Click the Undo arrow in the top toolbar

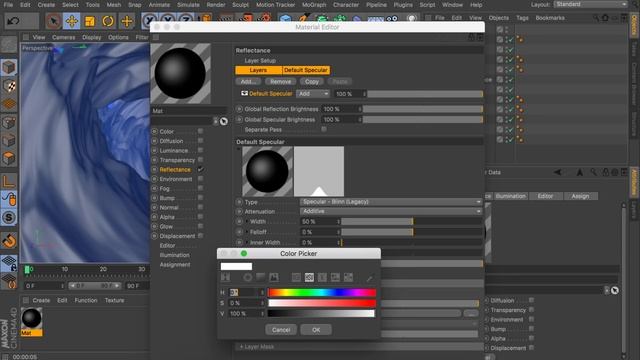point(13,21)
